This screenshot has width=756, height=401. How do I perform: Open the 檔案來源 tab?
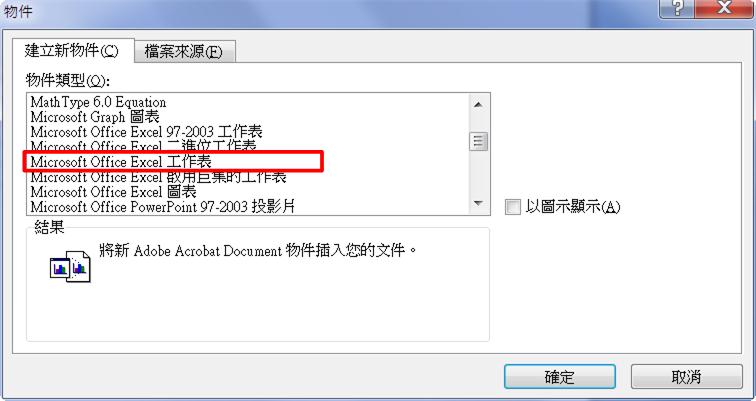(184, 52)
